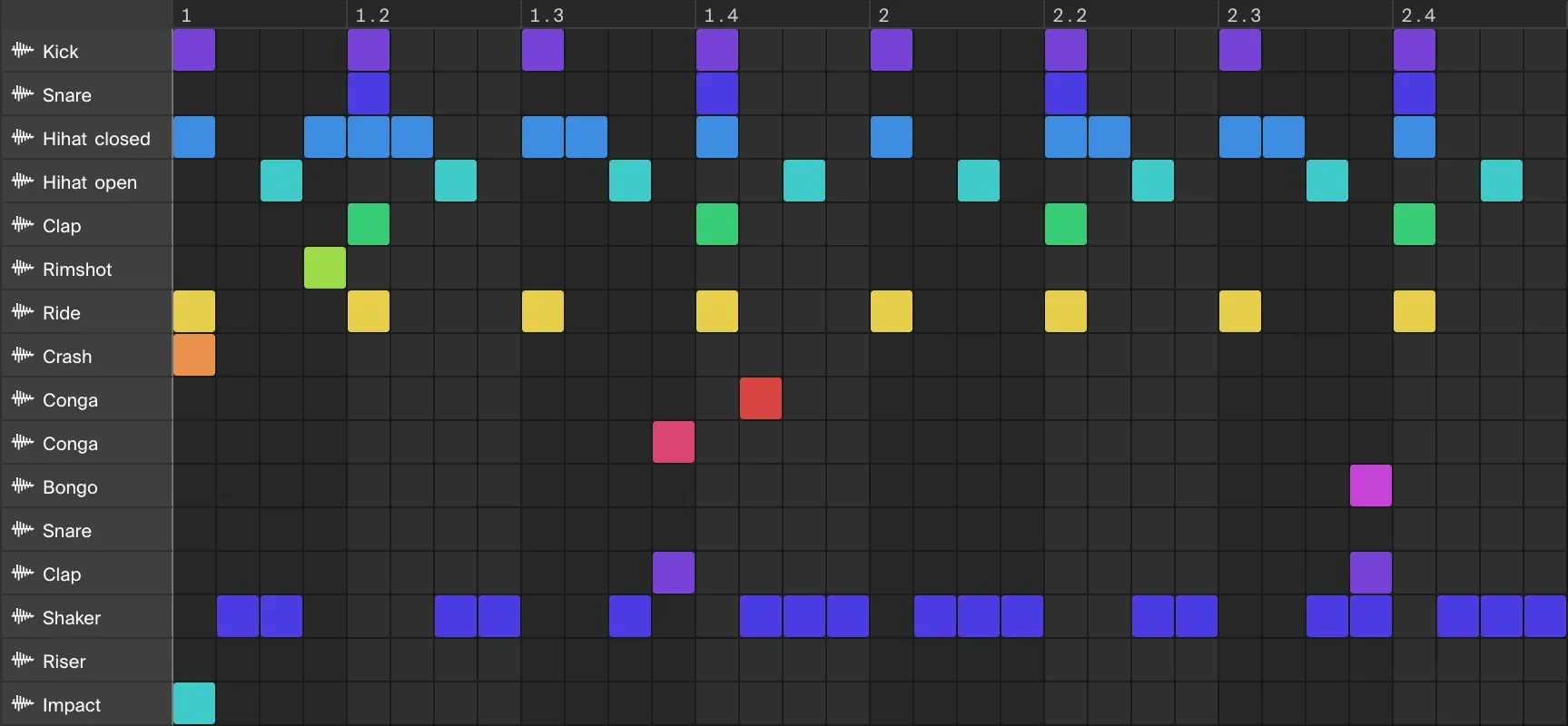Jump to beat 1.3 on the ruler
This screenshot has height=726, width=1568.
tap(546, 15)
